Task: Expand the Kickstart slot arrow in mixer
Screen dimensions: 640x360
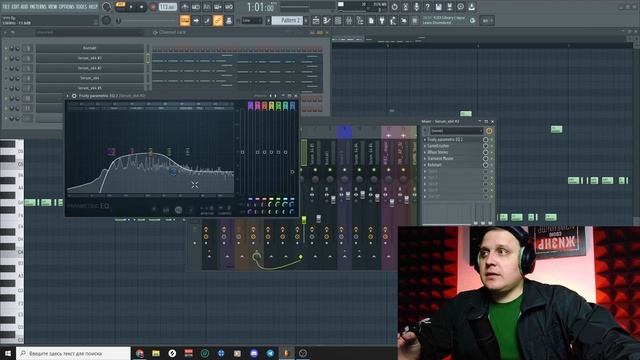Action: [x=425, y=165]
